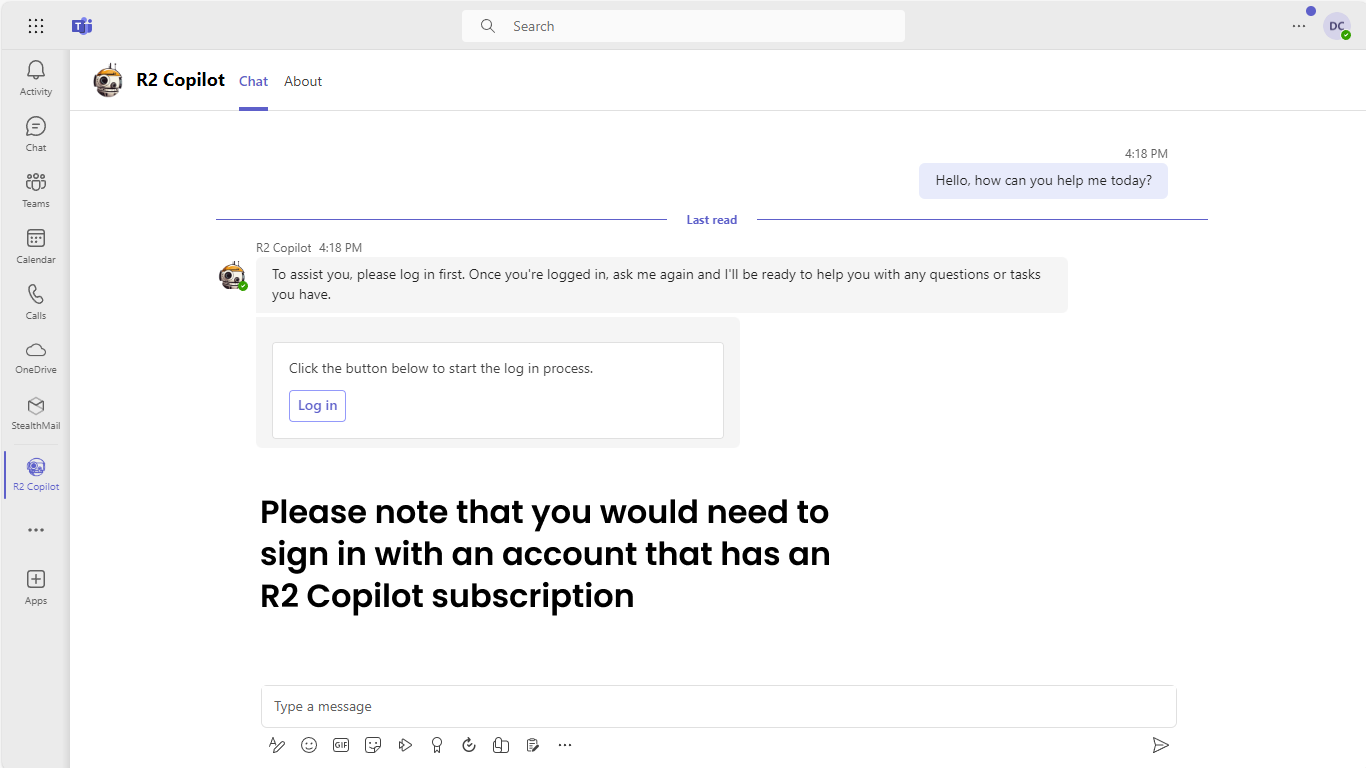1366x768 pixels.
Task: Select R2 Copilot in the sidebar
Action: [35, 473]
